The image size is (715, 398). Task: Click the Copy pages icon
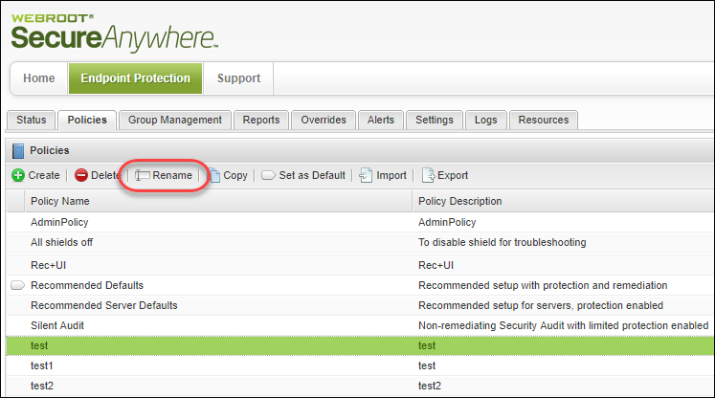[x=214, y=175]
